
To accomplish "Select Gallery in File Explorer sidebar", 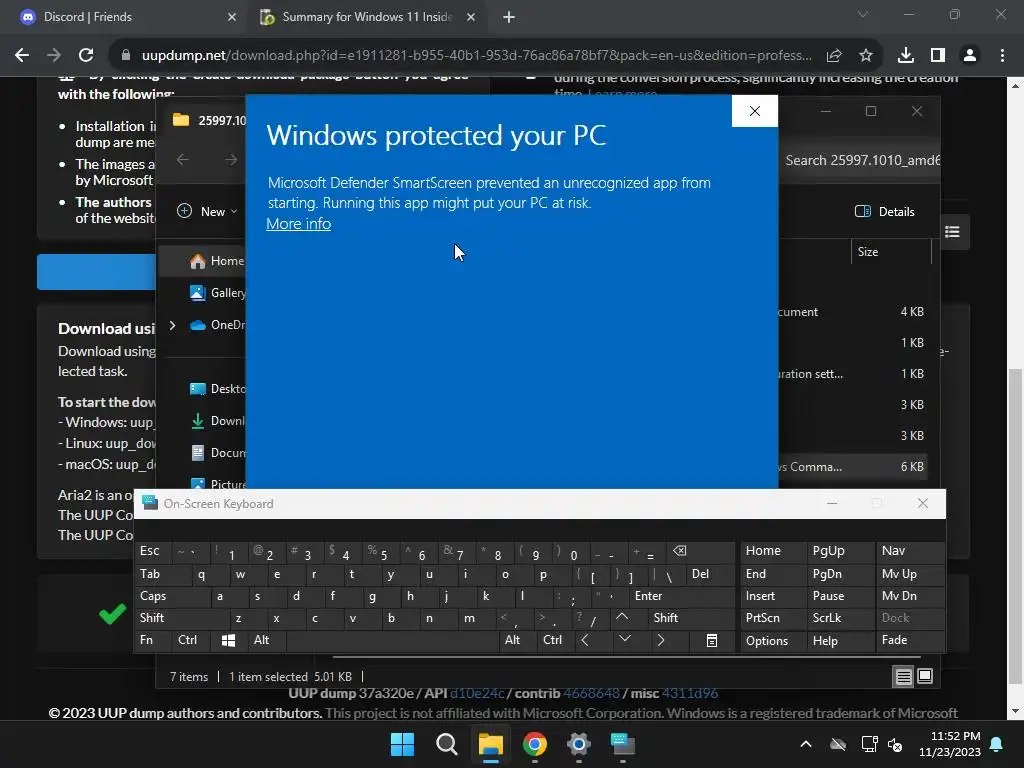I will point(218,293).
